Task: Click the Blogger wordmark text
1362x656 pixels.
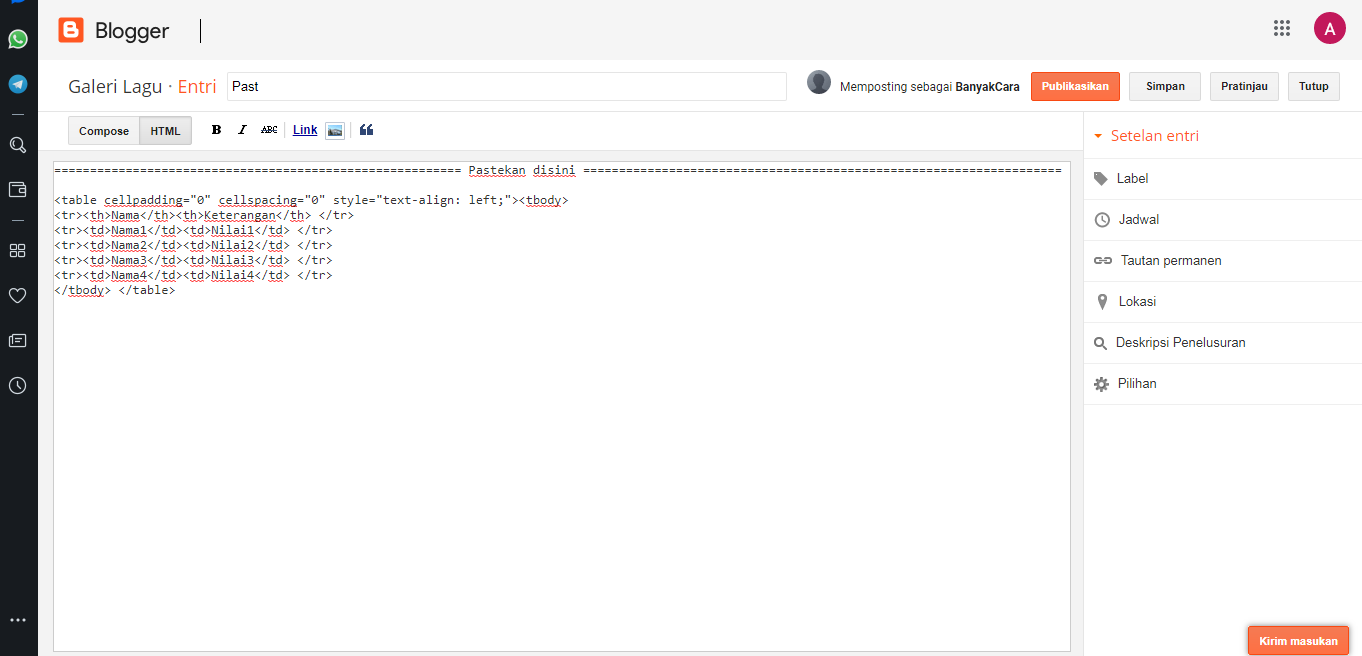Action: (x=132, y=31)
